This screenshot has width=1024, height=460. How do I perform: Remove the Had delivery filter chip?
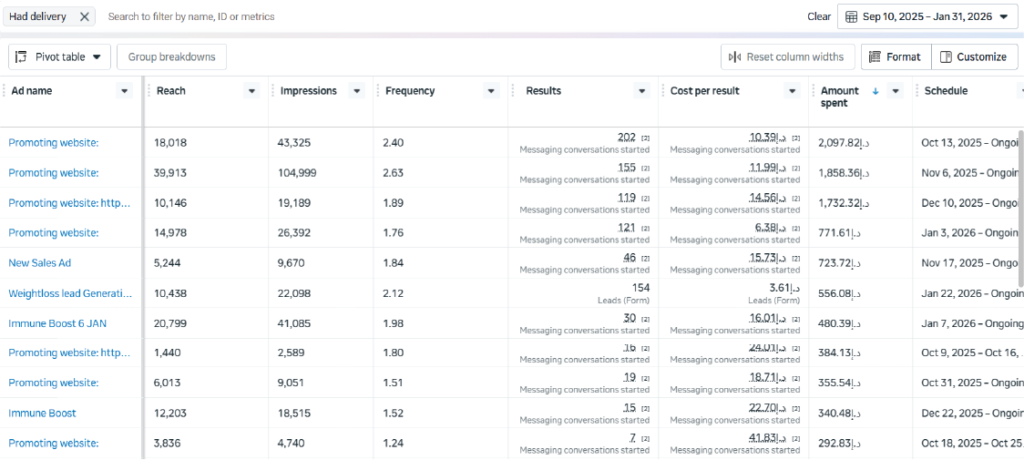84,17
